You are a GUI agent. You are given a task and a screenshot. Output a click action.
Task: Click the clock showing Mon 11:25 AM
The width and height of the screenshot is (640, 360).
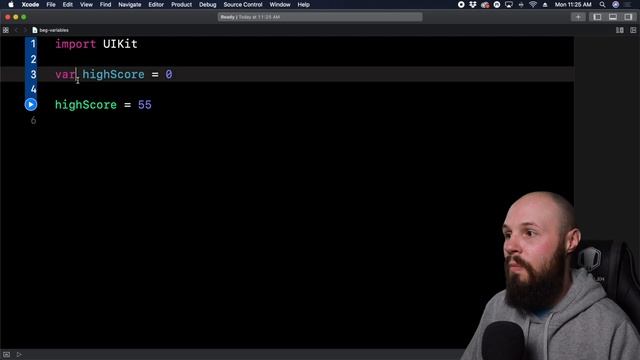573,4
